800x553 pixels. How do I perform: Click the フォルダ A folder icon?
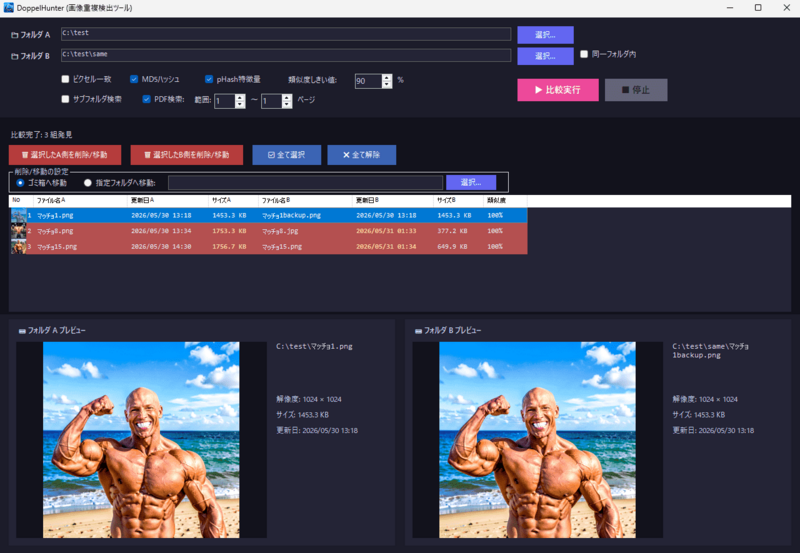point(15,35)
